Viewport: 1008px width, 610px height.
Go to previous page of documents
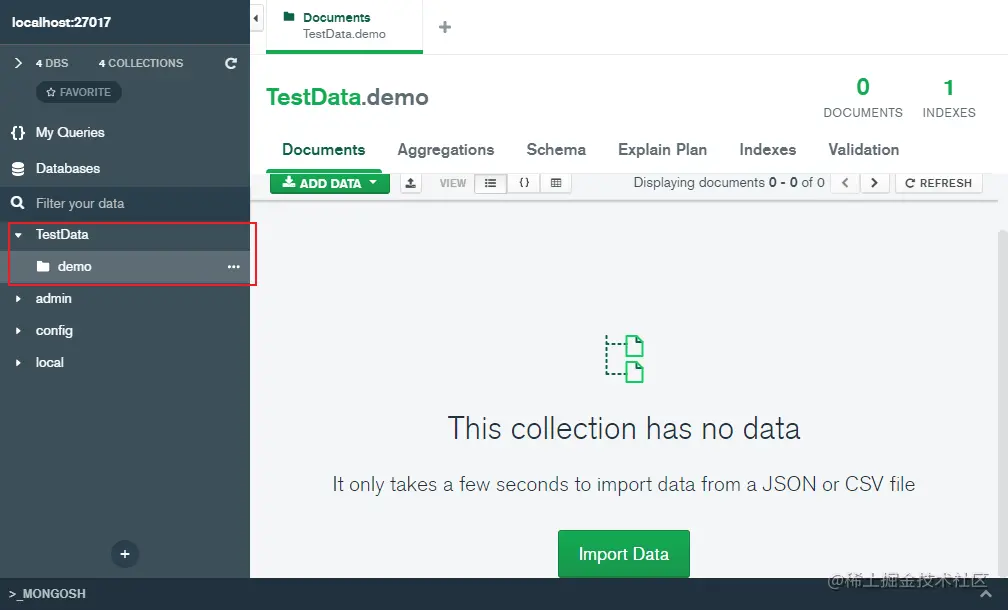tap(845, 183)
